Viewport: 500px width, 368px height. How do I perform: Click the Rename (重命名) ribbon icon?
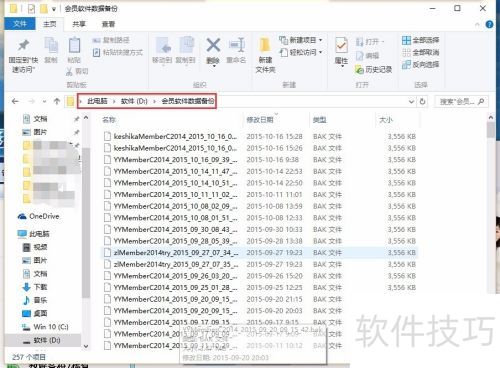[237, 45]
